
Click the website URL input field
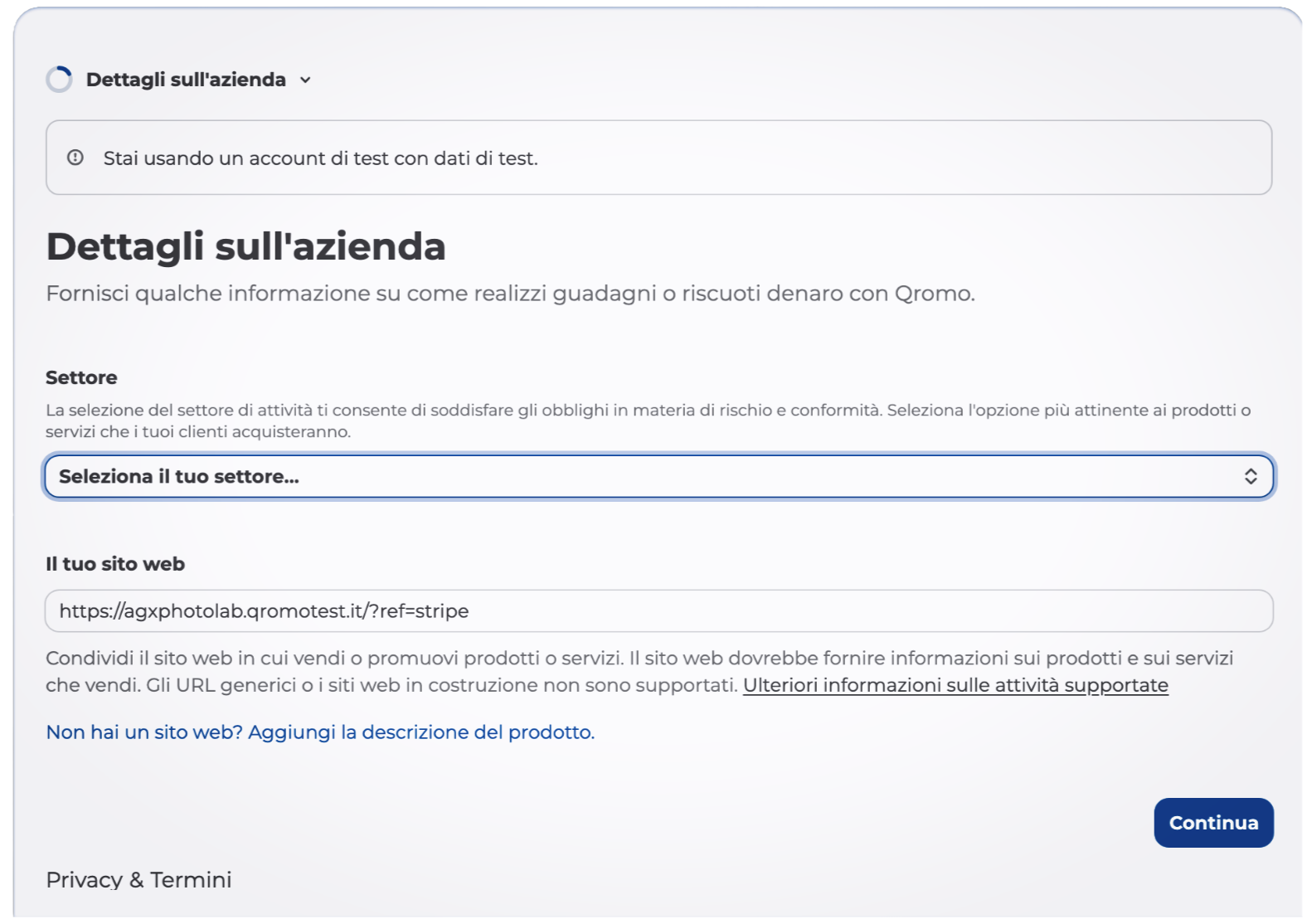[658, 611]
